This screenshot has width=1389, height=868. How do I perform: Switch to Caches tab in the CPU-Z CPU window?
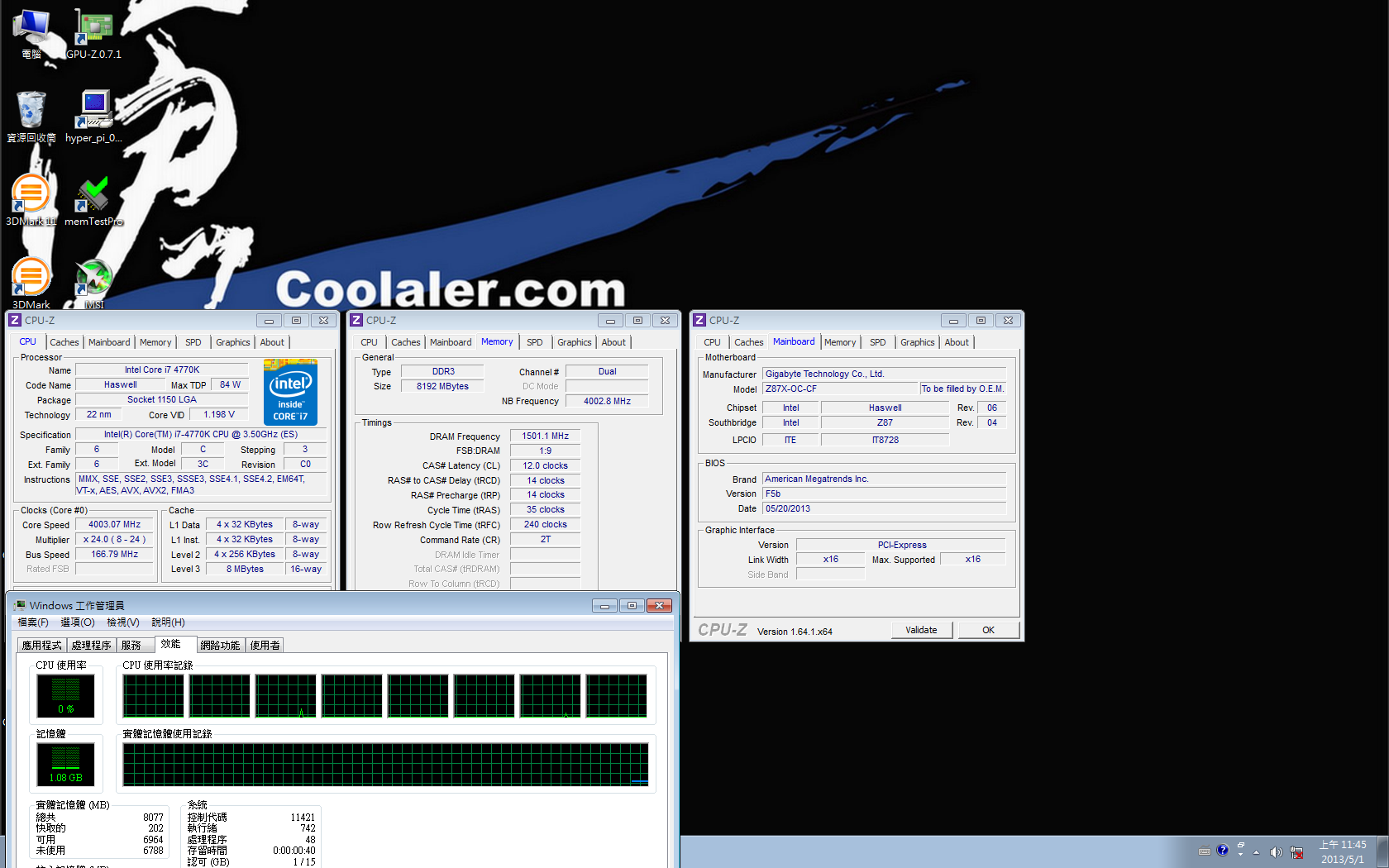pyautogui.click(x=64, y=342)
